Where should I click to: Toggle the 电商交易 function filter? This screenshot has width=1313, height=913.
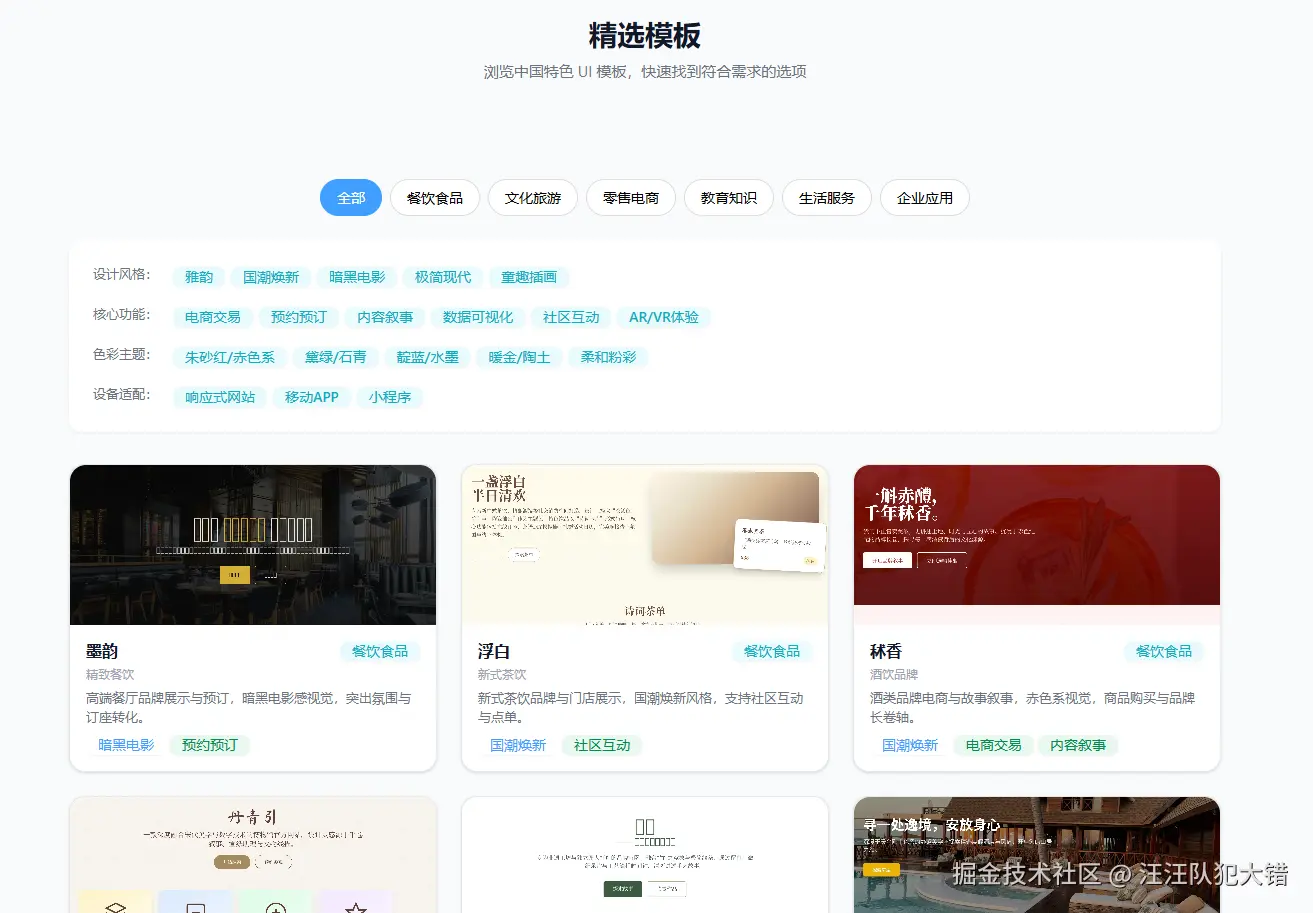(211, 317)
